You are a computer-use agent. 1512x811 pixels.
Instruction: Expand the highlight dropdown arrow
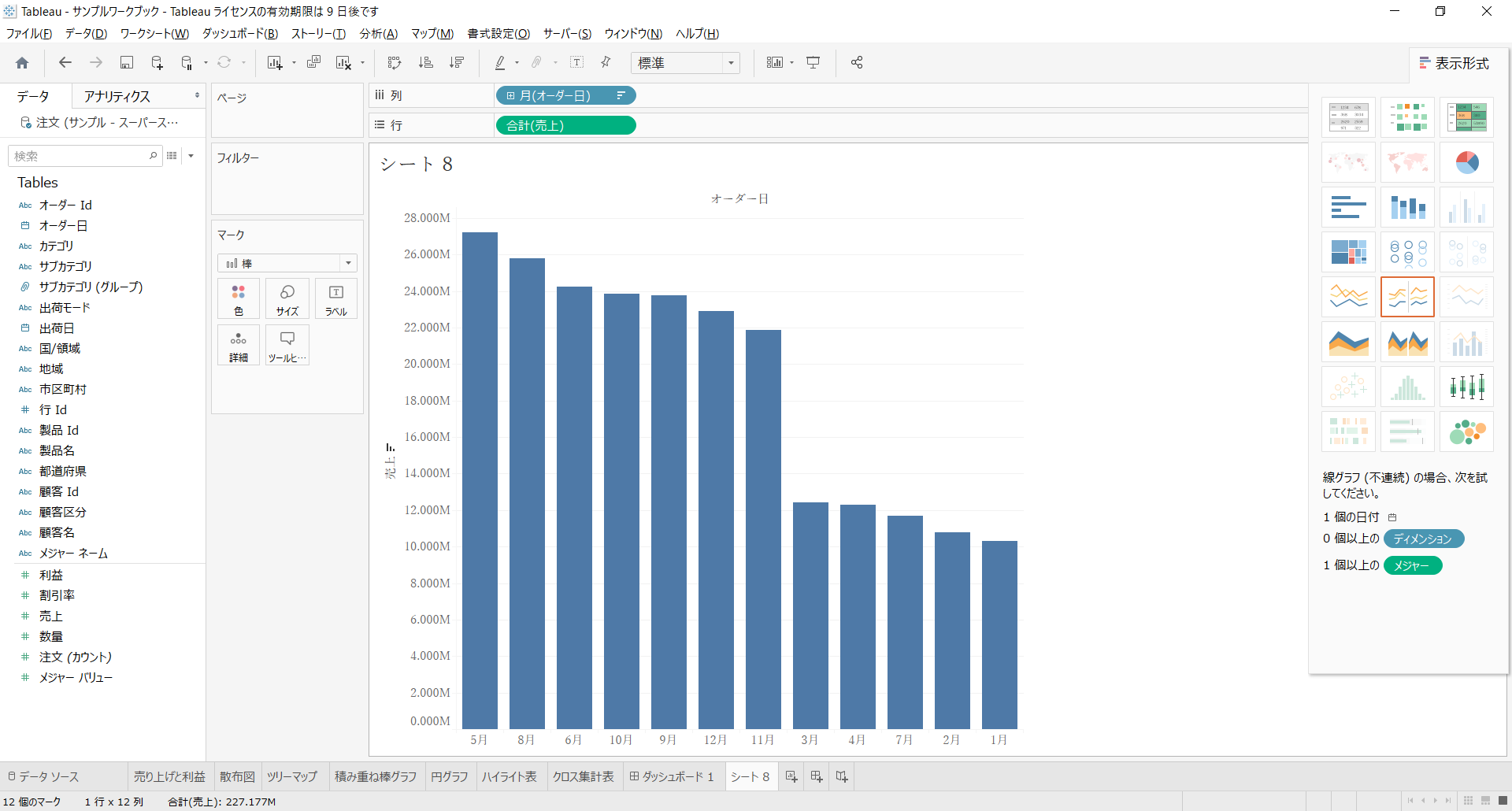tap(517, 63)
